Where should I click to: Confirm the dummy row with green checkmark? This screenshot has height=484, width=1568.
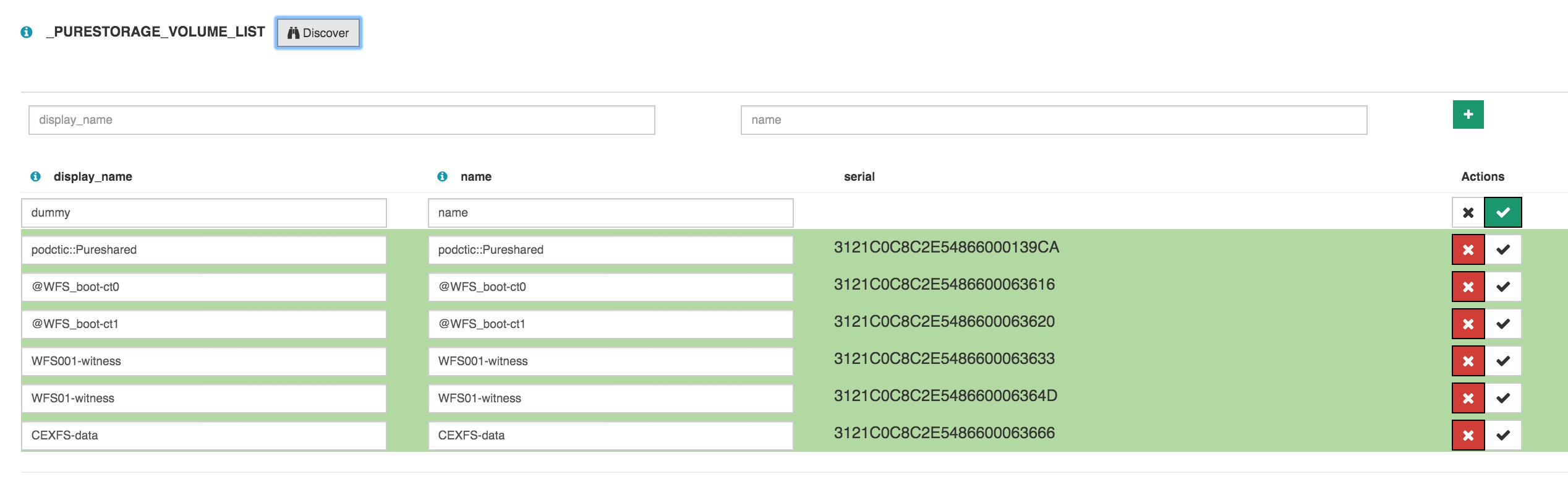[x=1503, y=213]
